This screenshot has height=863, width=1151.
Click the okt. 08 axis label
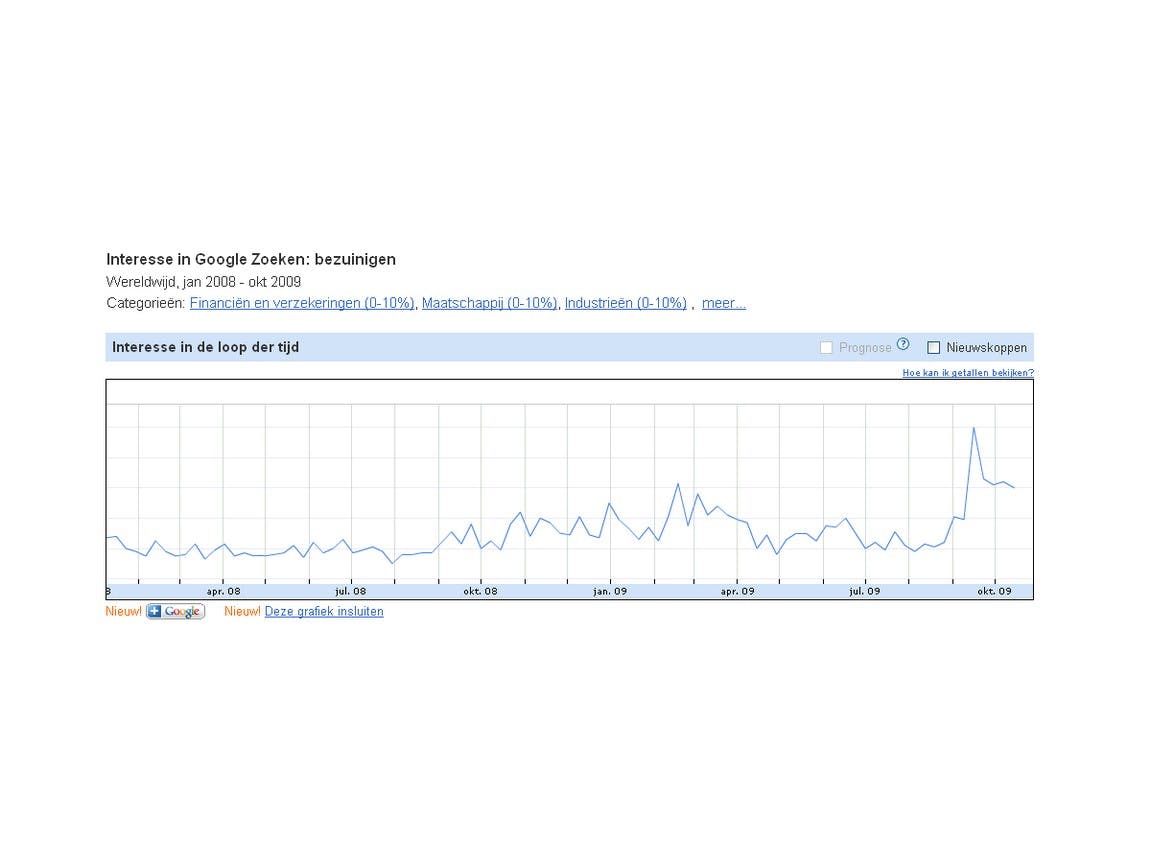(x=480, y=591)
